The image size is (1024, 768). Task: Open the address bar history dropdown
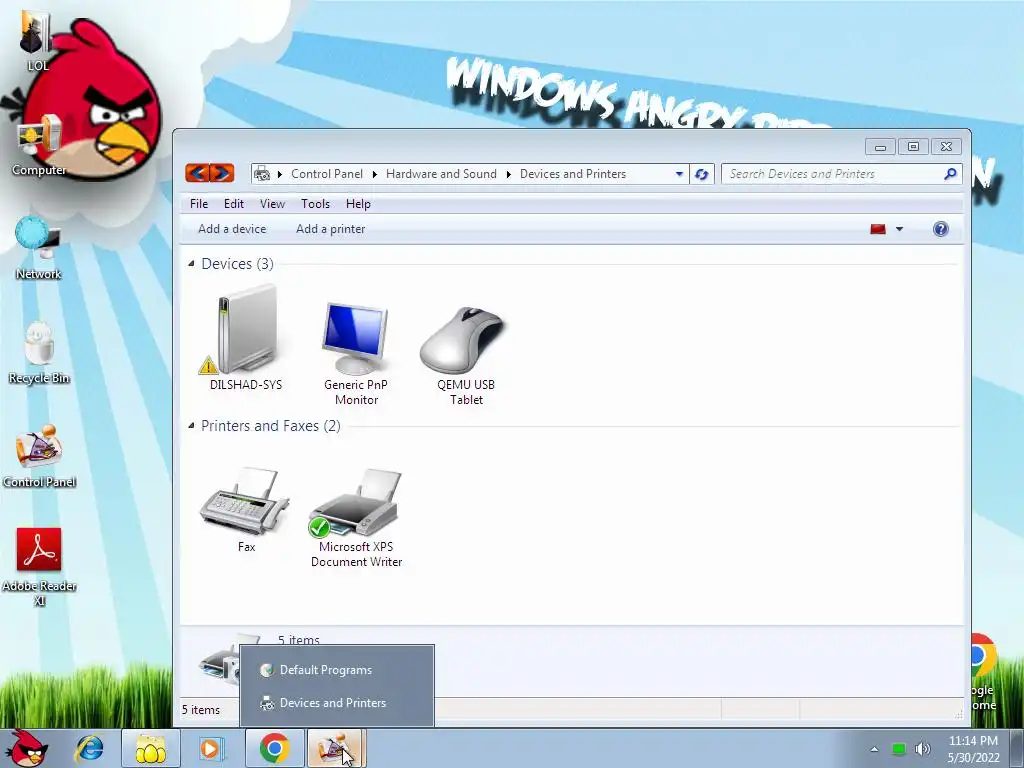point(679,174)
